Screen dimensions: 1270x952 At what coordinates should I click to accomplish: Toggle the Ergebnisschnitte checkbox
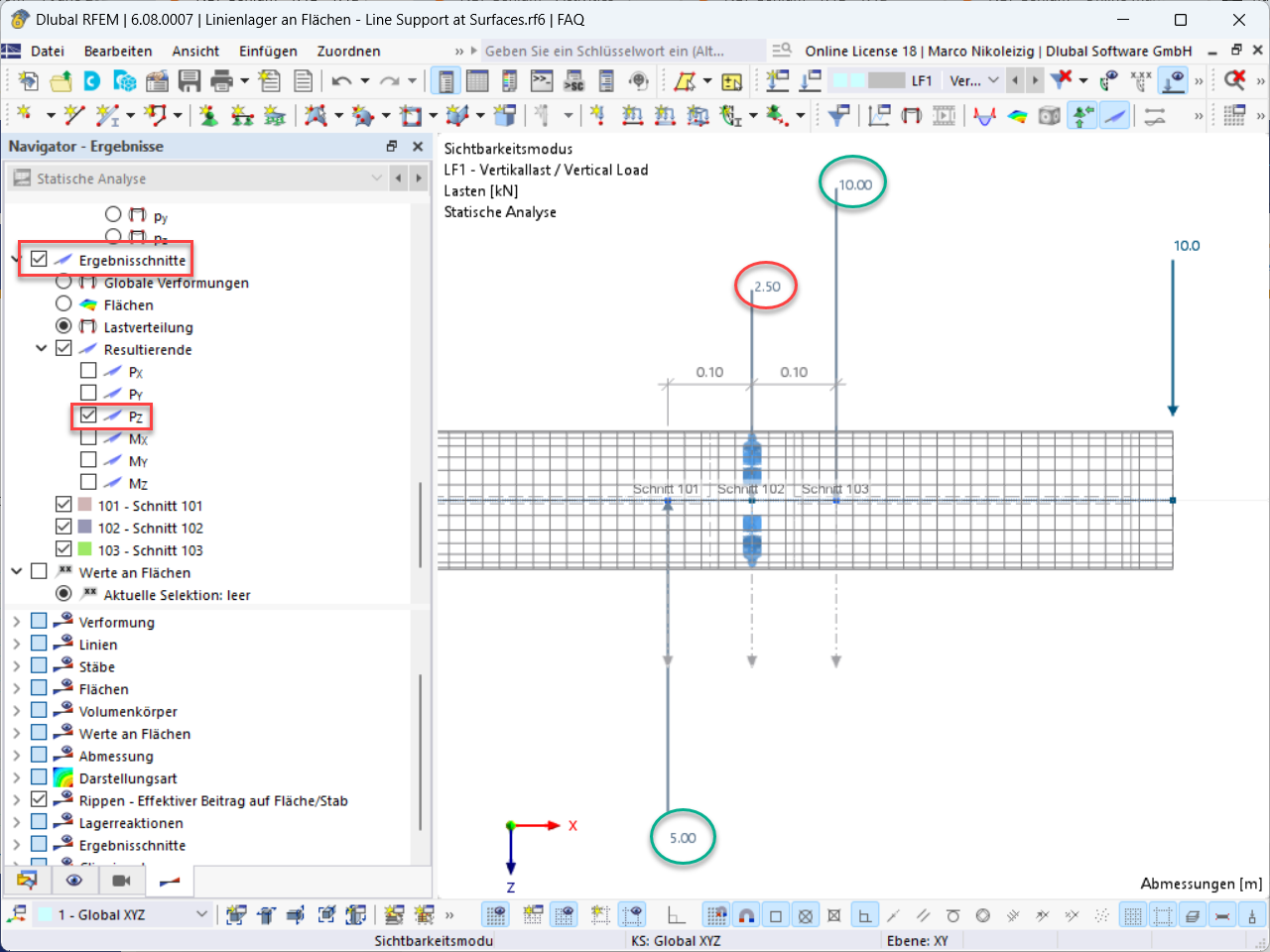[39, 260]
